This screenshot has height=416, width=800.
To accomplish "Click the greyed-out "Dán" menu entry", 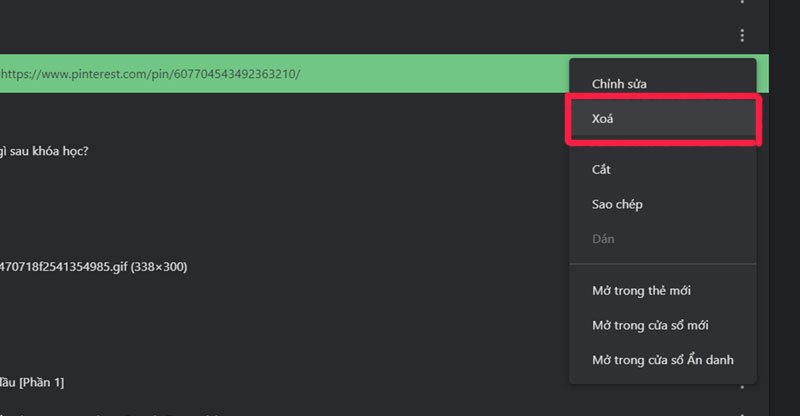I will pyautogui.click(x=603, y=239).
